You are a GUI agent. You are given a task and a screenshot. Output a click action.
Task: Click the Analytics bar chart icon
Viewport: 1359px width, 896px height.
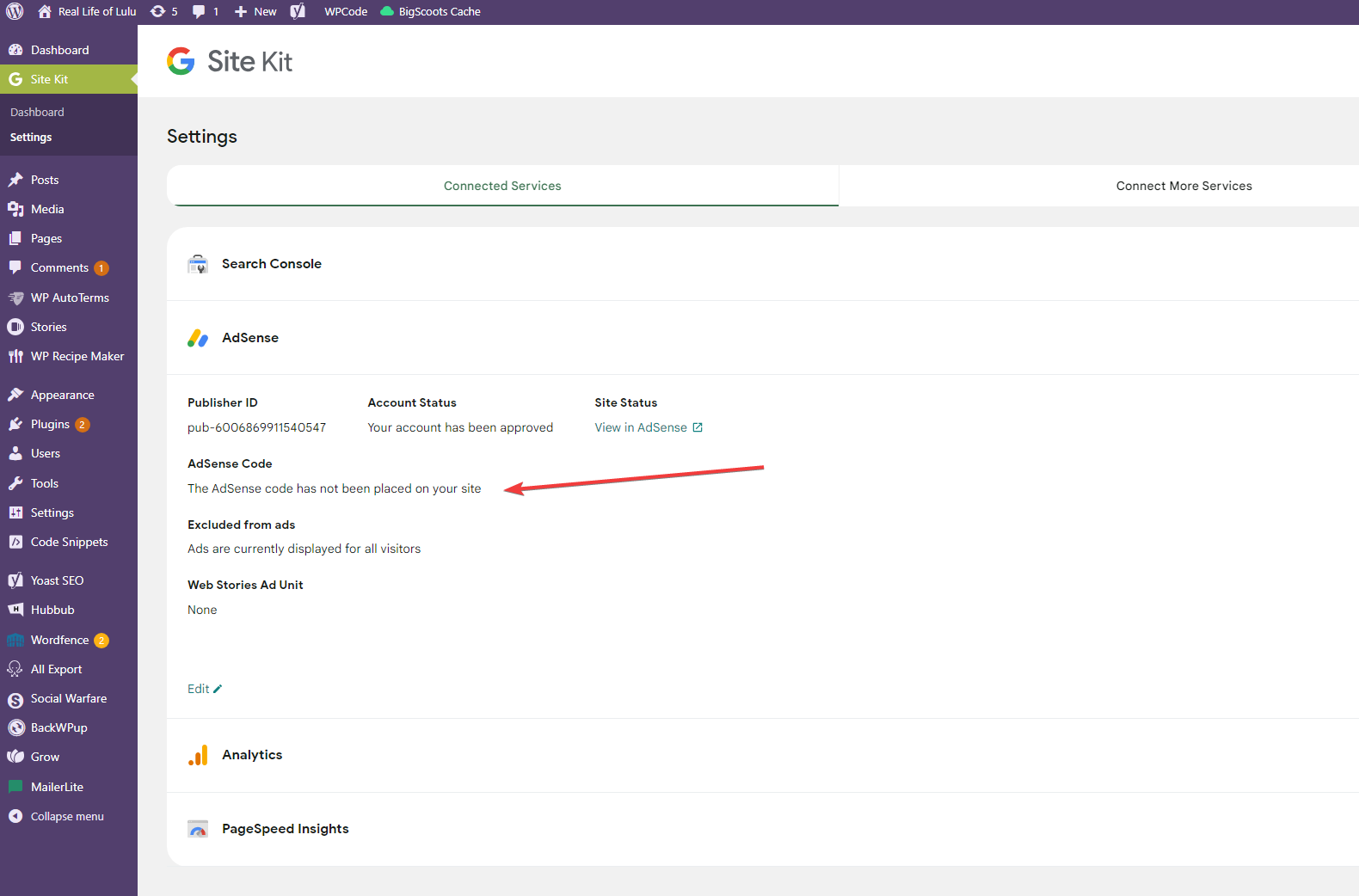coord(198,755)
